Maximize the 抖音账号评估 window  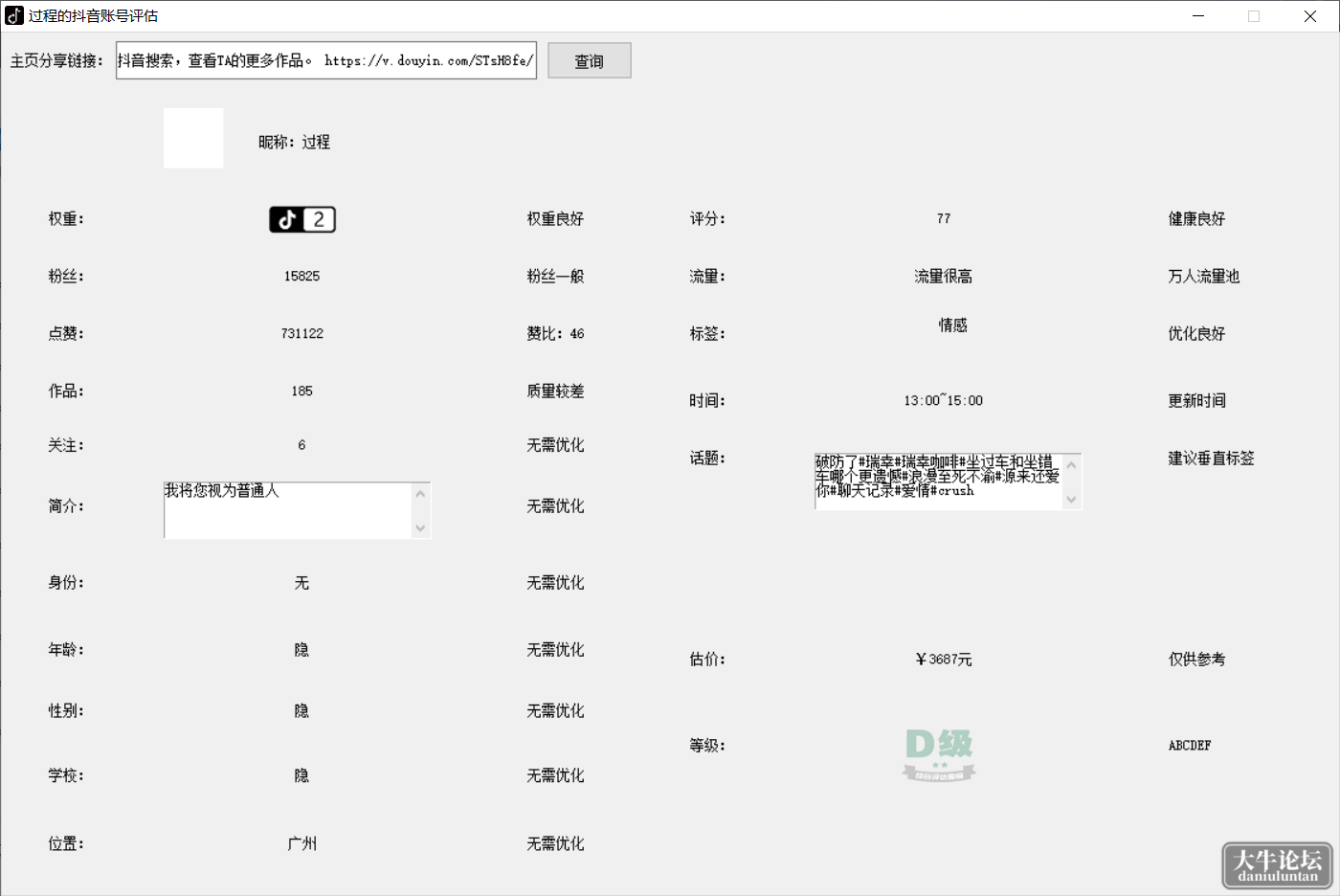1254,15
